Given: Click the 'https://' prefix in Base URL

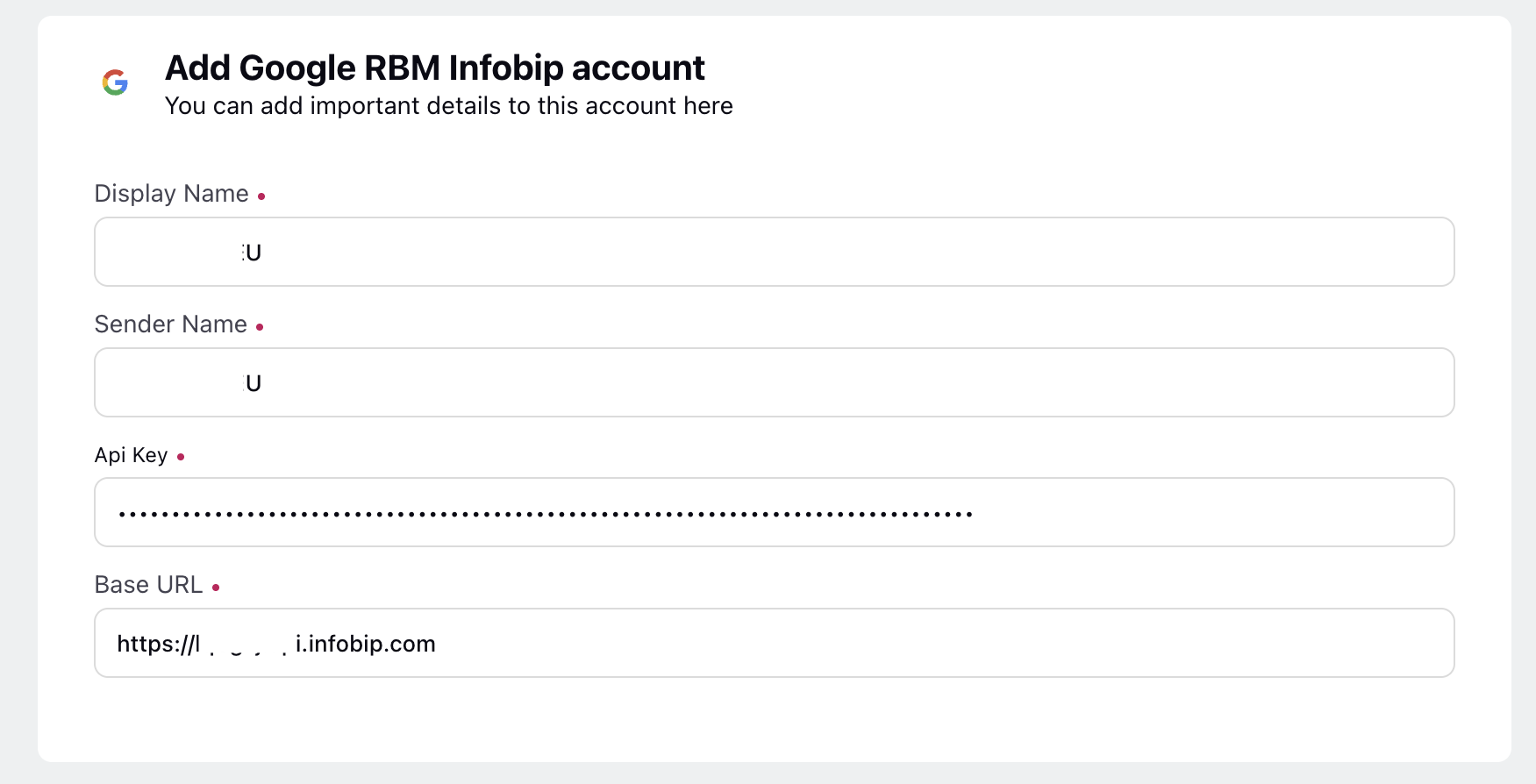Looking at the screenshot, I should [155, 644].
